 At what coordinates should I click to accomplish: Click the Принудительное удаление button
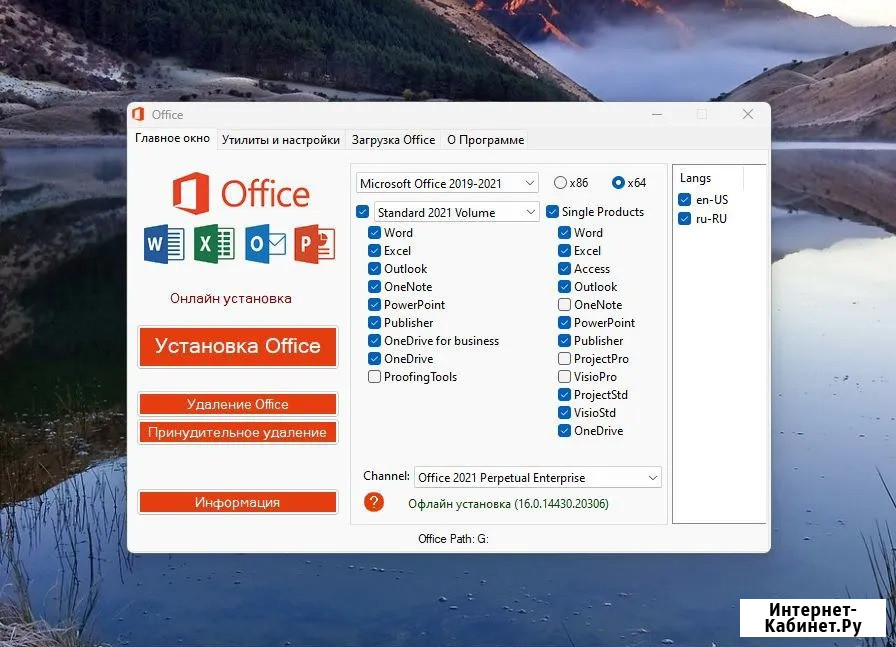coord(238,432)
